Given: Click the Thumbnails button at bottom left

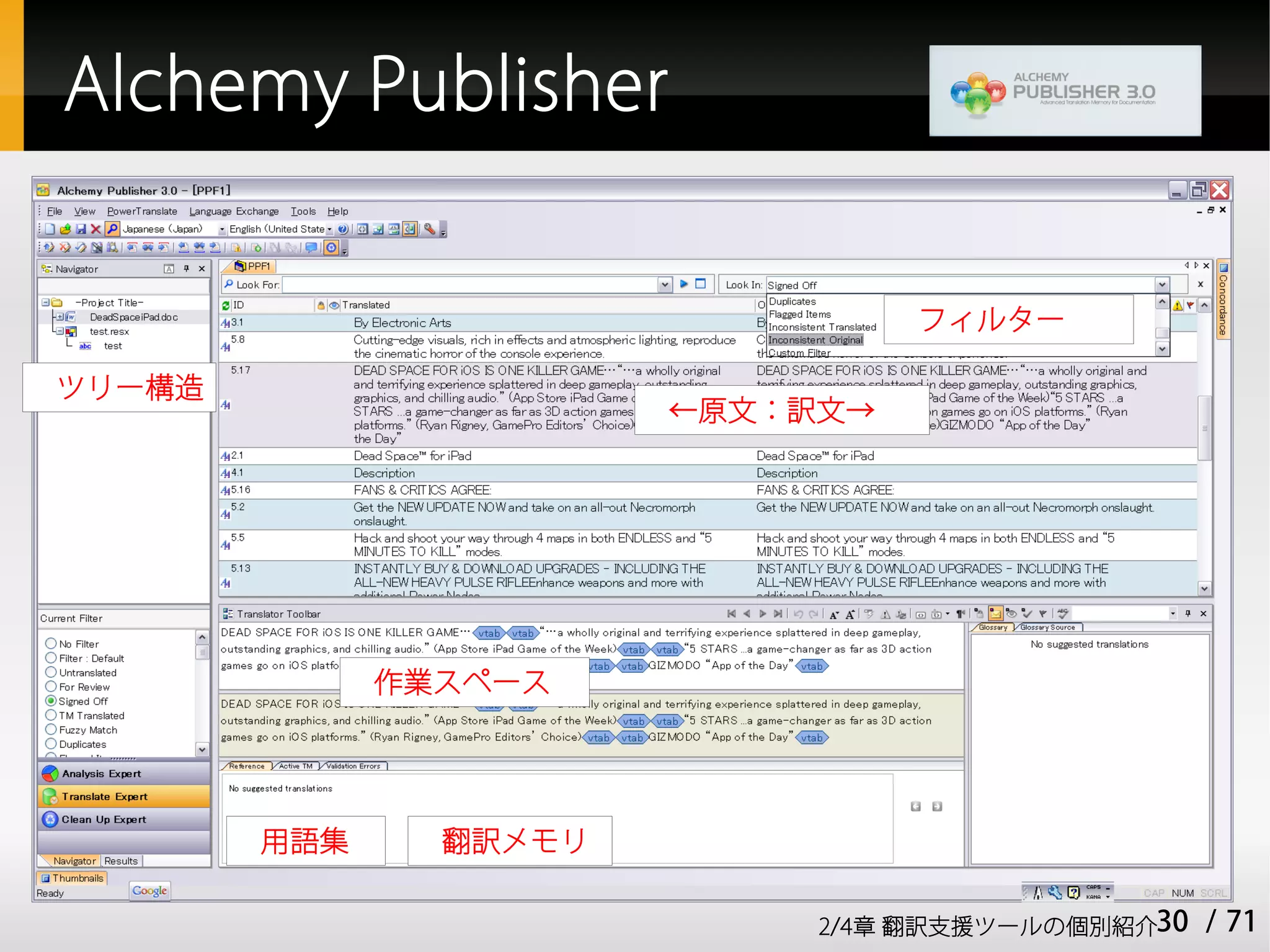Looking at the screenshot, I should pos(72,878).
